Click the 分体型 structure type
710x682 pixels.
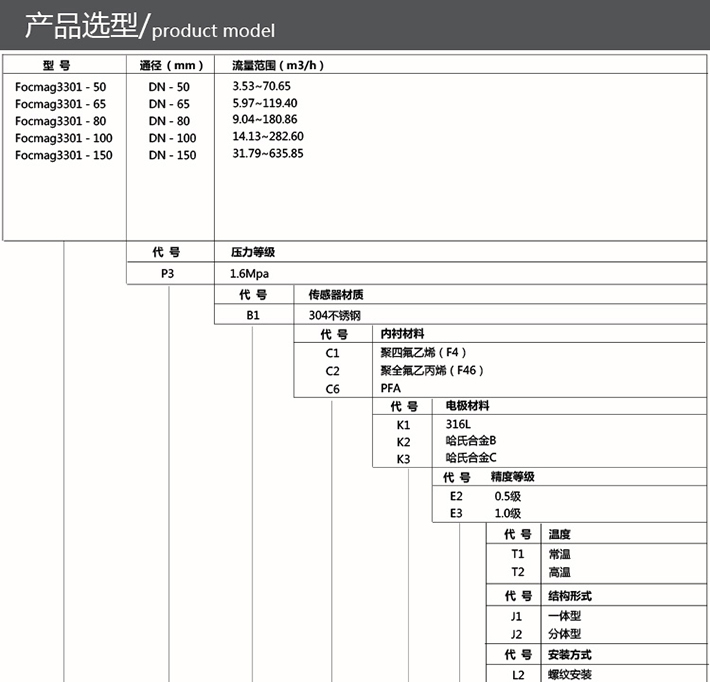pyautogui.click(x=564, y=634)
